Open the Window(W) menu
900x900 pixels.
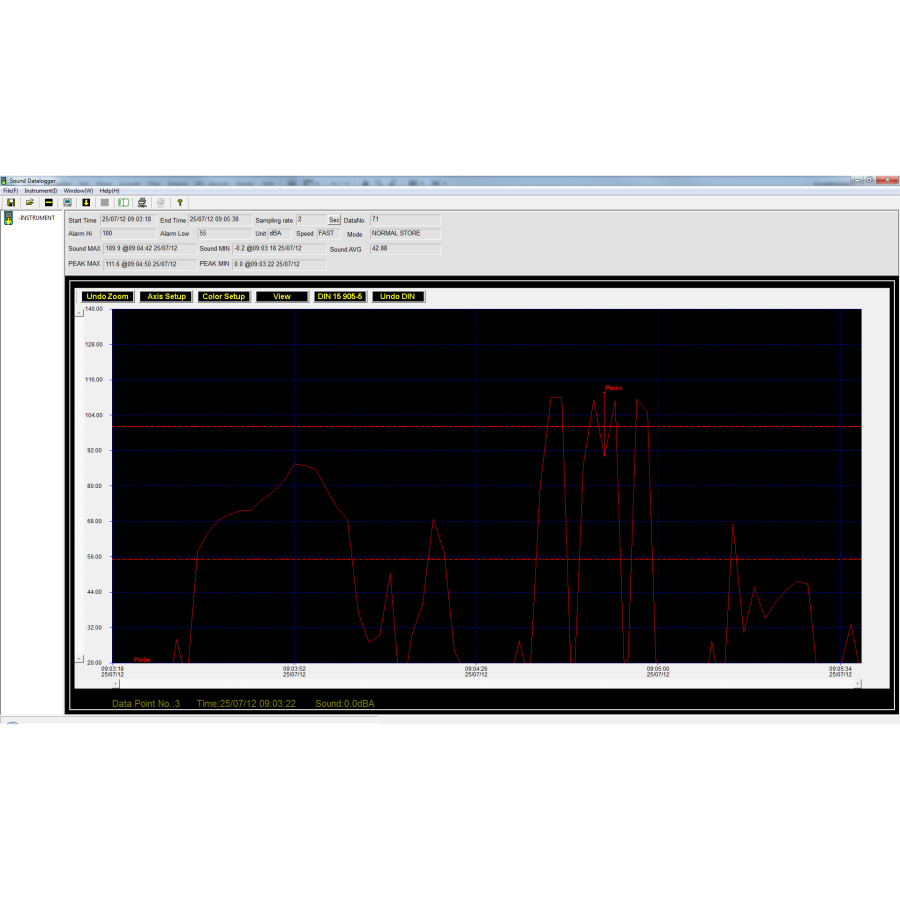(x=78, y=190)
